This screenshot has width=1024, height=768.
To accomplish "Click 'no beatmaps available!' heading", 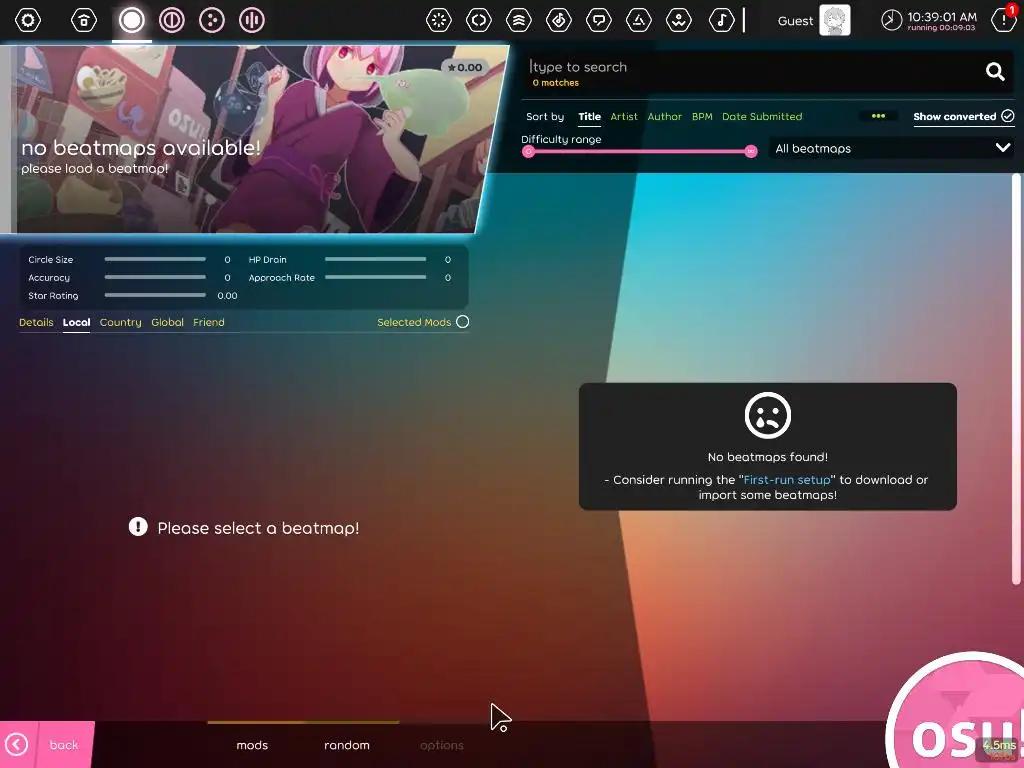I will 141,148.
